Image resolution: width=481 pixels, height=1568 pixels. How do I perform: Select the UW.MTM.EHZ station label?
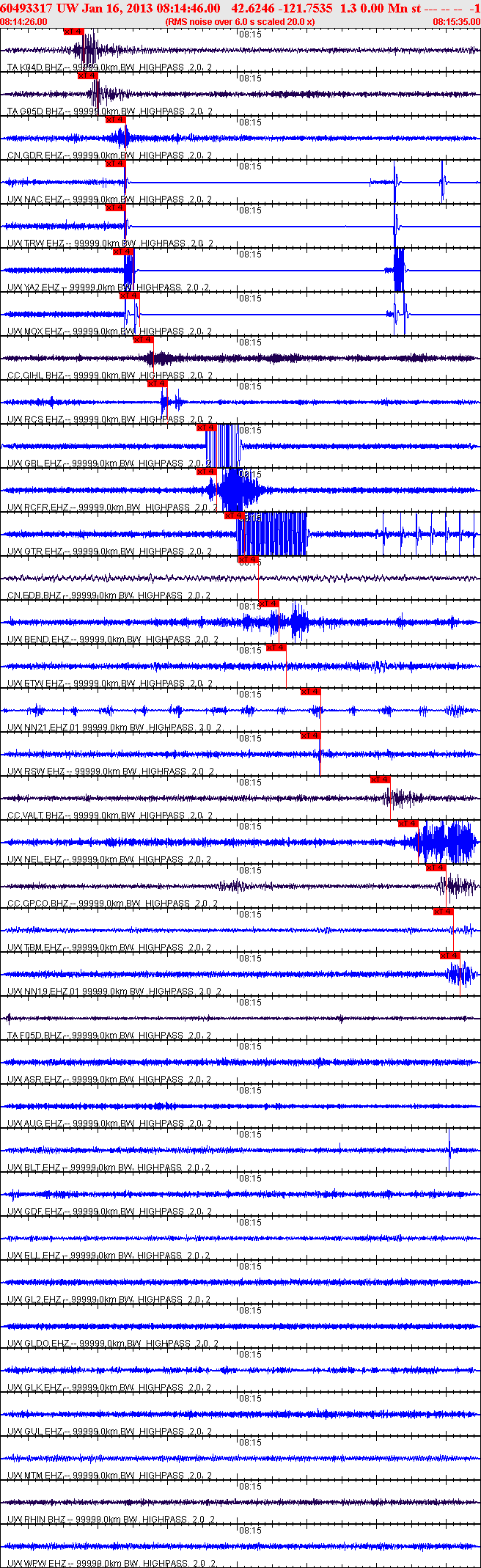[x=110, y=1476]
